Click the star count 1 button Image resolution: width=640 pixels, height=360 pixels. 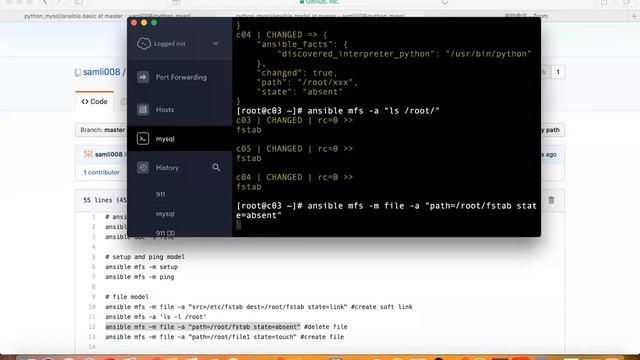(558, 72)
